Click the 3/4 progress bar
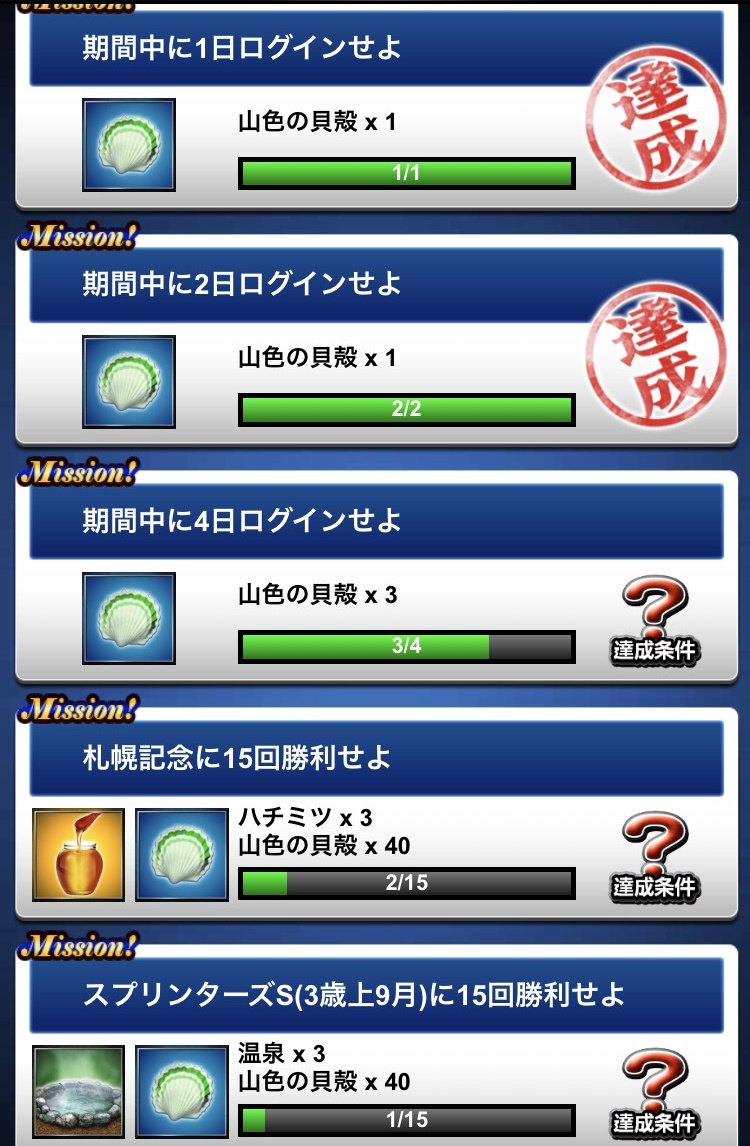The height and width of the screenshot is (1146, 750). pyautogui.click(x=406, y=647)
